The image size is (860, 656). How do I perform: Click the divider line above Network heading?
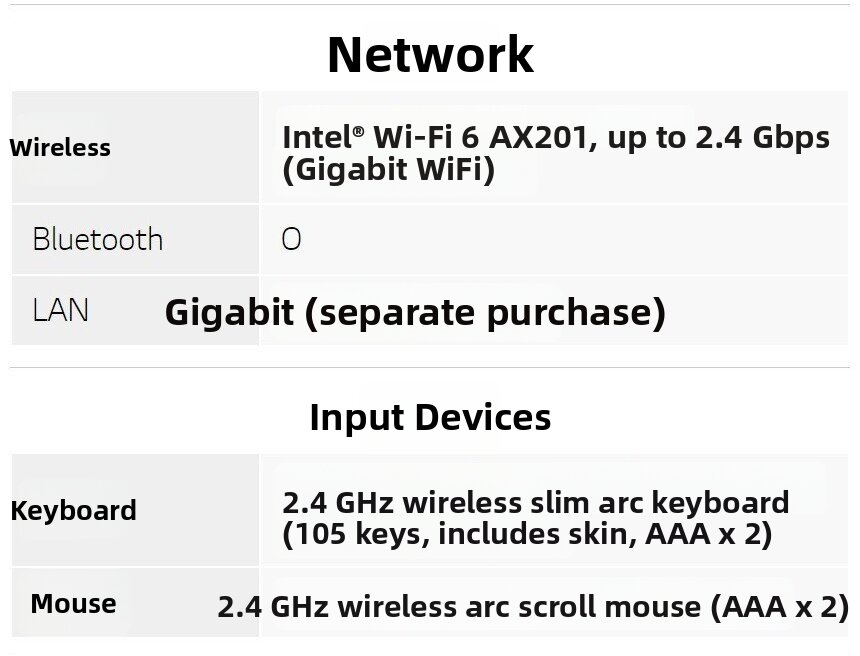tap(430, 4)
